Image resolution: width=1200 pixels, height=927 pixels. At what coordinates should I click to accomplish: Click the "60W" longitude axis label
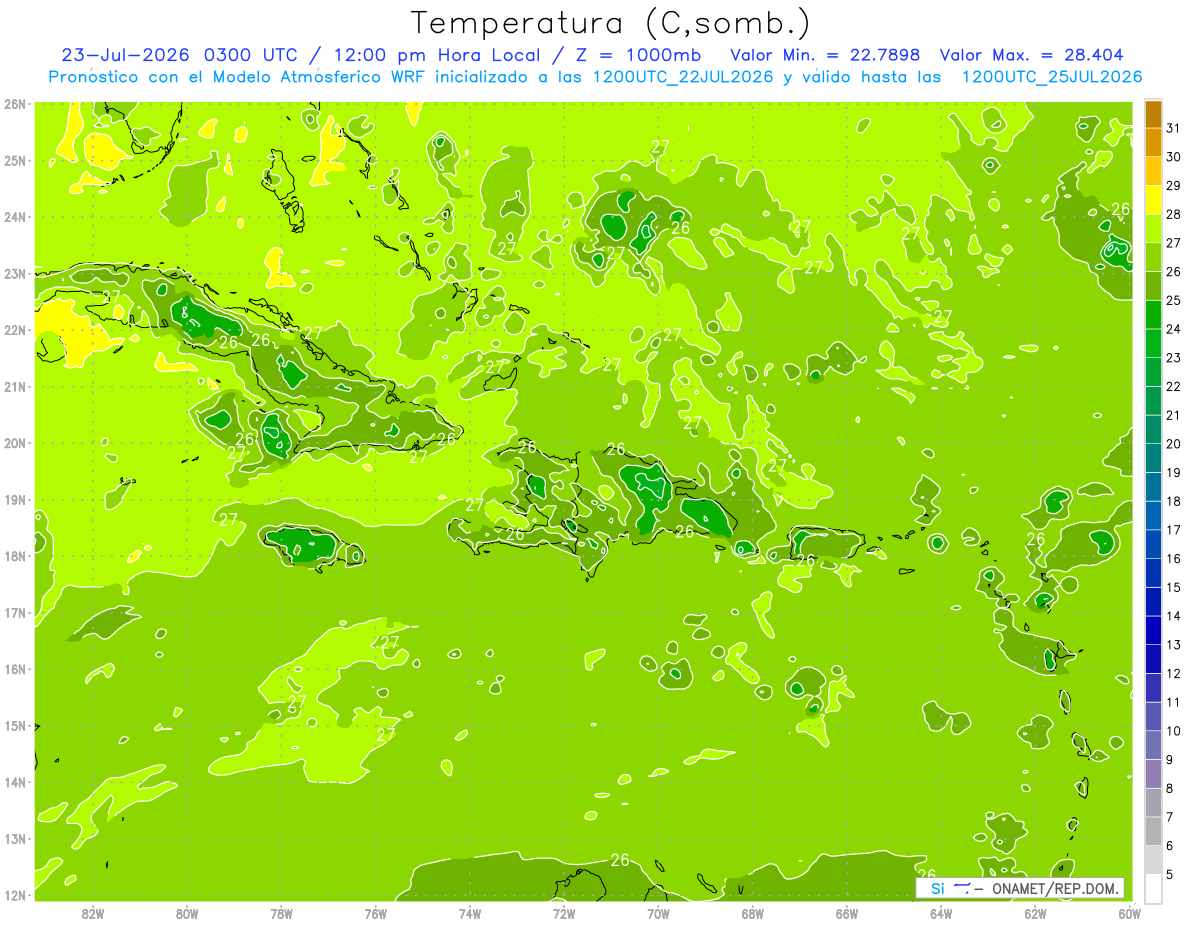[1129, 914]
